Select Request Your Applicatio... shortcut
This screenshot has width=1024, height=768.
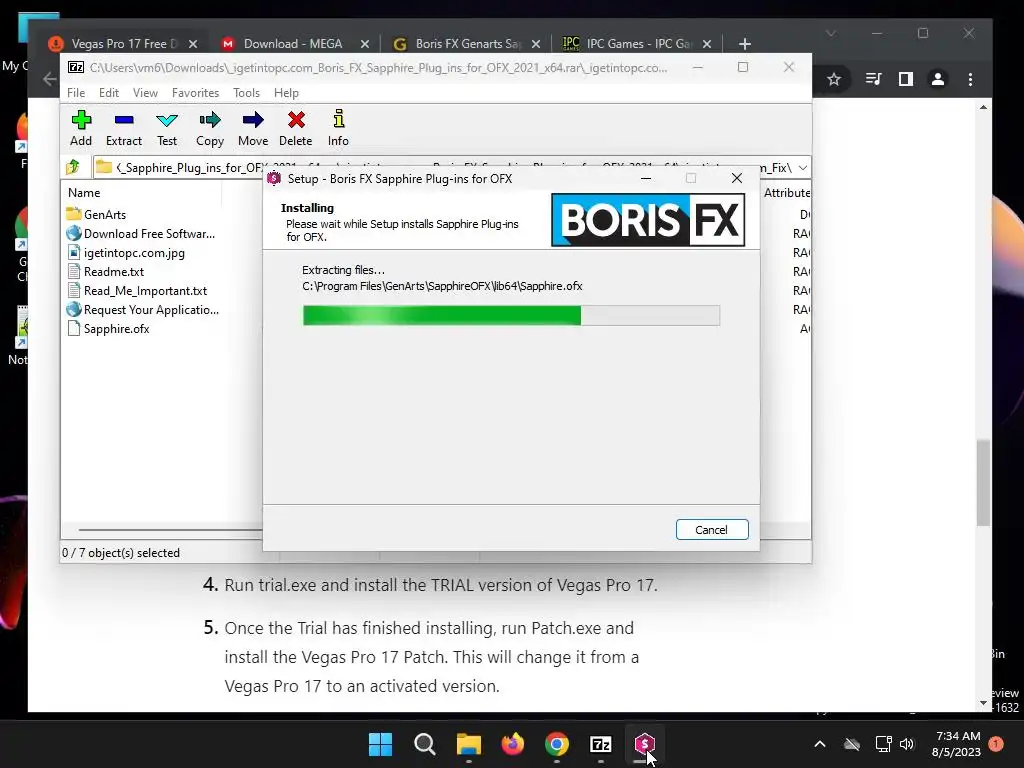tap(143, 310)
